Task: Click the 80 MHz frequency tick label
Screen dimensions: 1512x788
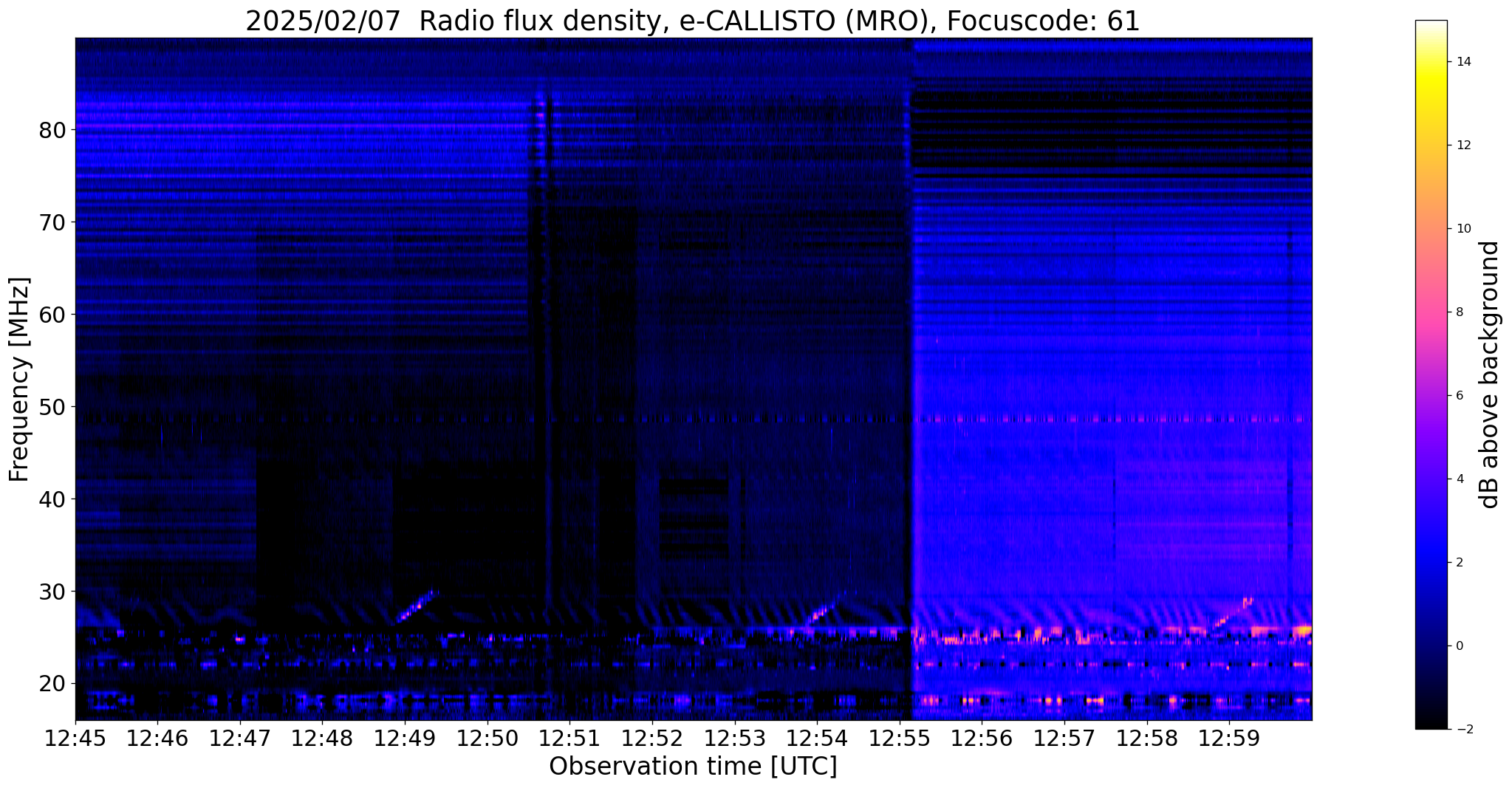Action: pos(52,130)
